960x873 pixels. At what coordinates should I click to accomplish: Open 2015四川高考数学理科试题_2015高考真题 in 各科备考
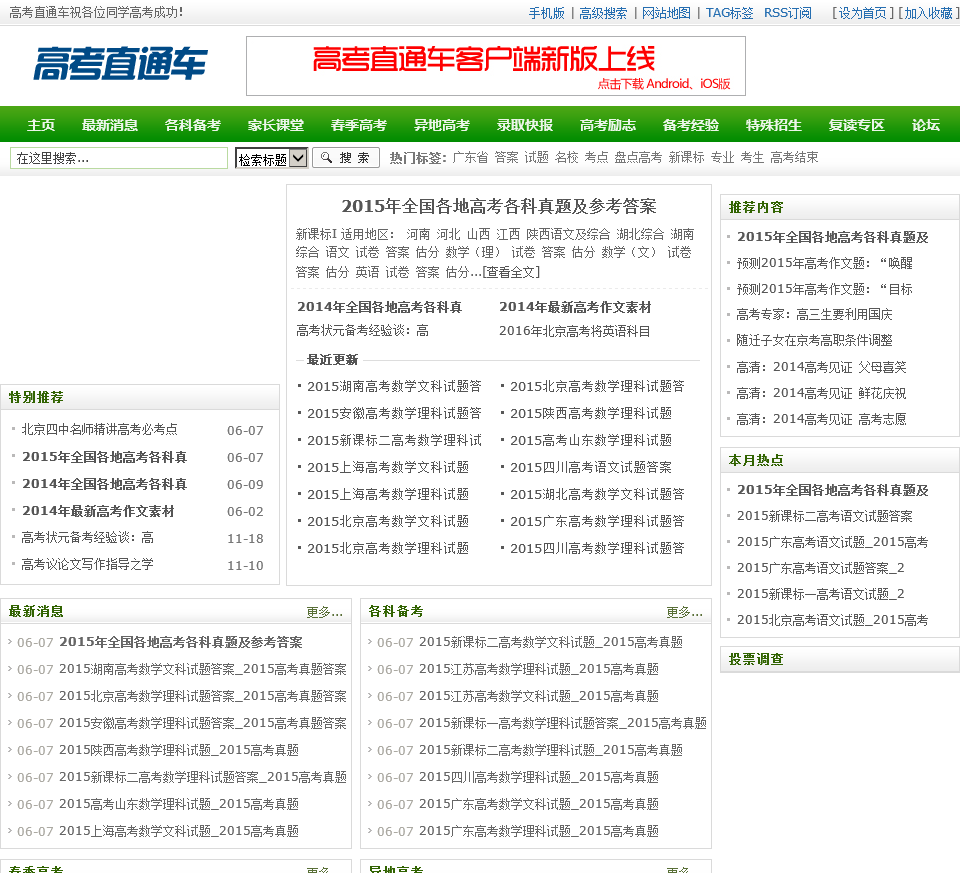point(539,777)
